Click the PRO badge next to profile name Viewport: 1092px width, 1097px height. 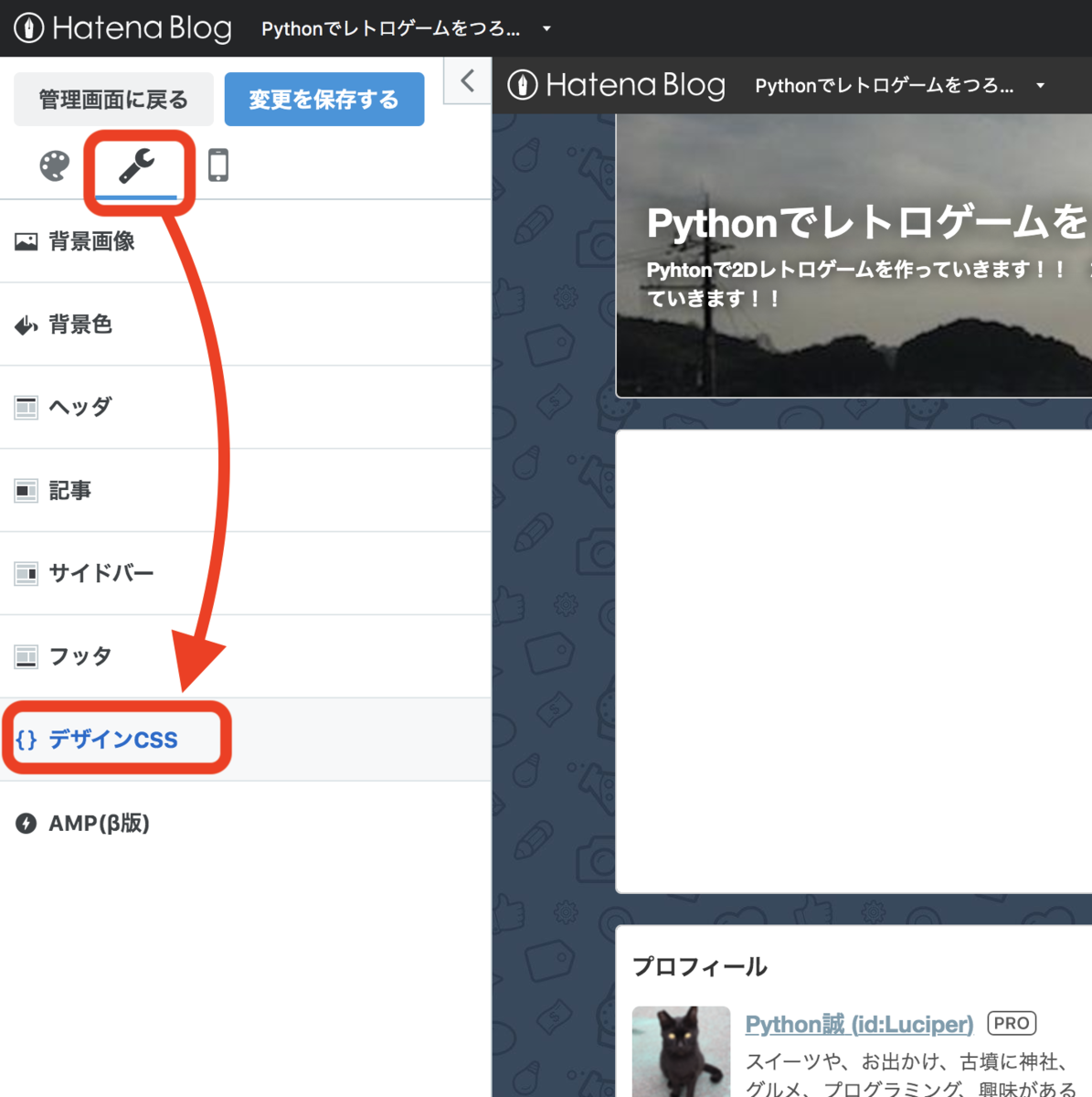[x=1011, y=1023]
